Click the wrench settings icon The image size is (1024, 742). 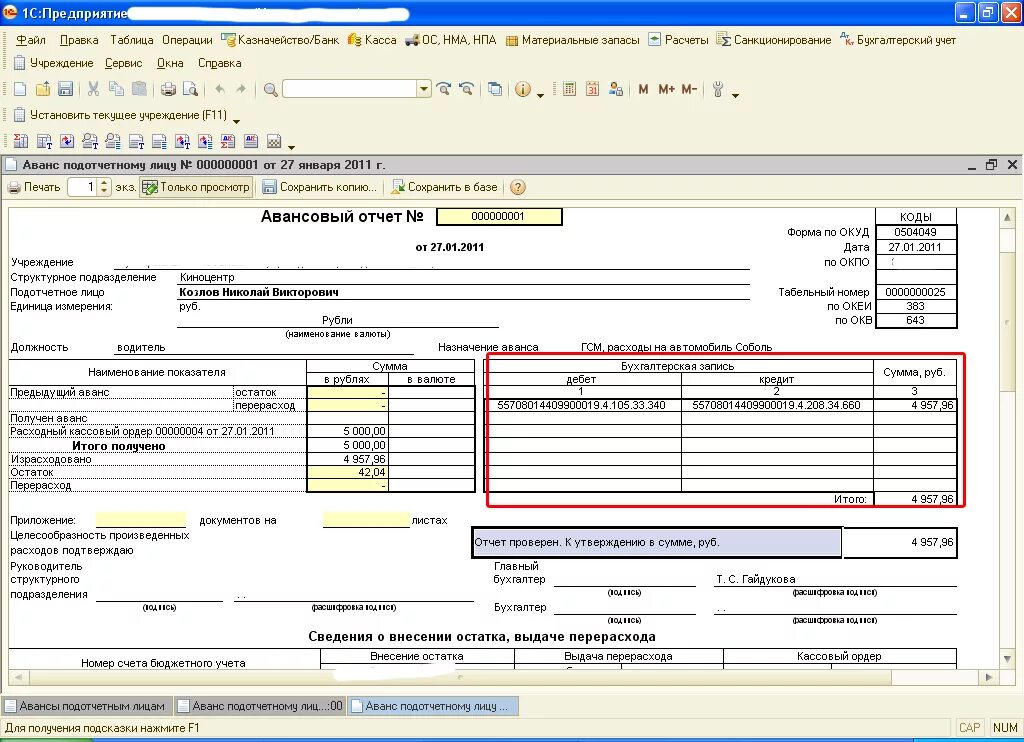click(718, 89)
